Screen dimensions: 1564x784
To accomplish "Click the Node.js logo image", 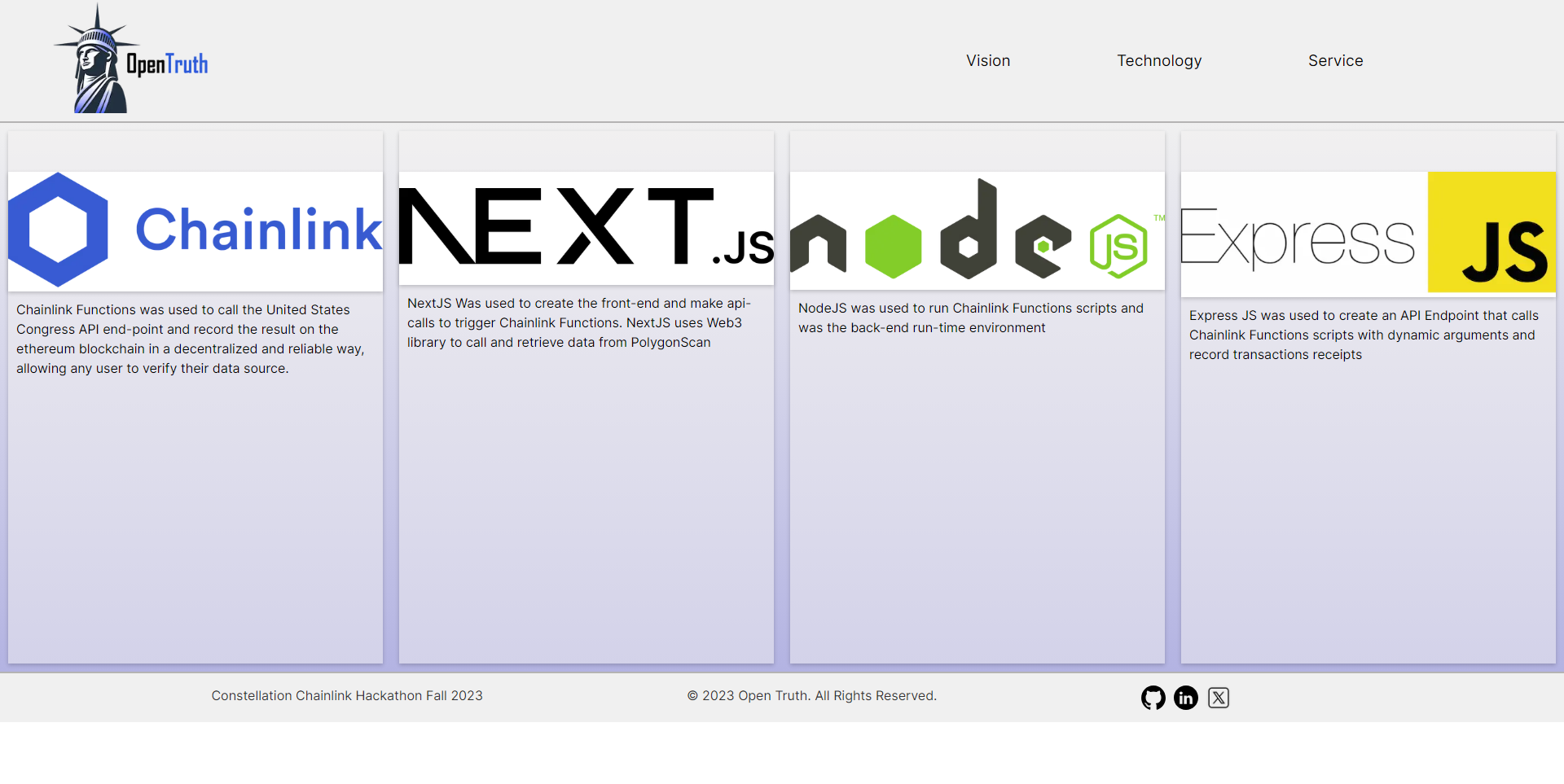I will [x=977, y=230].
